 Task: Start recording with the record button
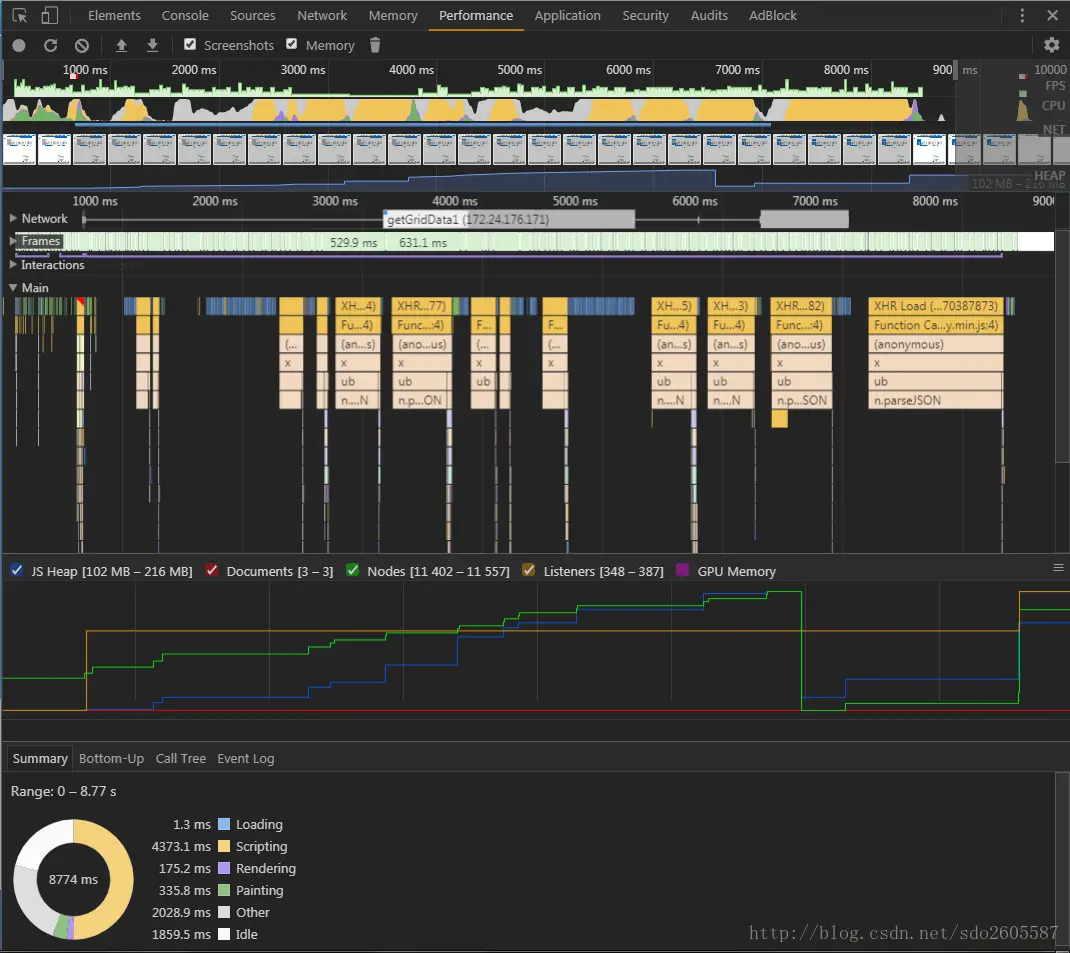(x=19, y=46)
